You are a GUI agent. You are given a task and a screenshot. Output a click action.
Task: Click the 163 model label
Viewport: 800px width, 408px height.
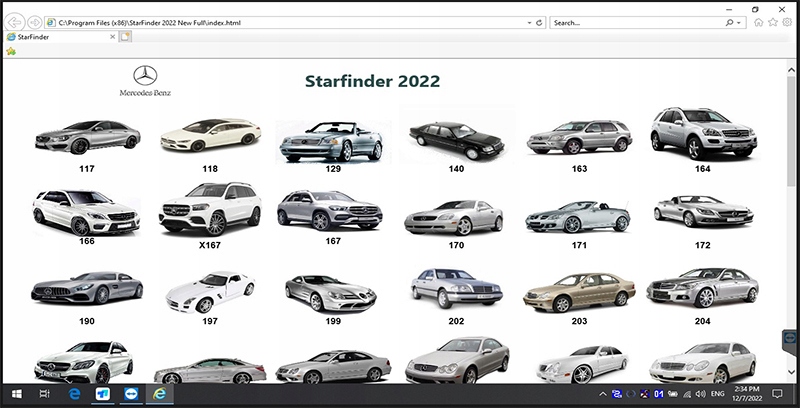580,169
